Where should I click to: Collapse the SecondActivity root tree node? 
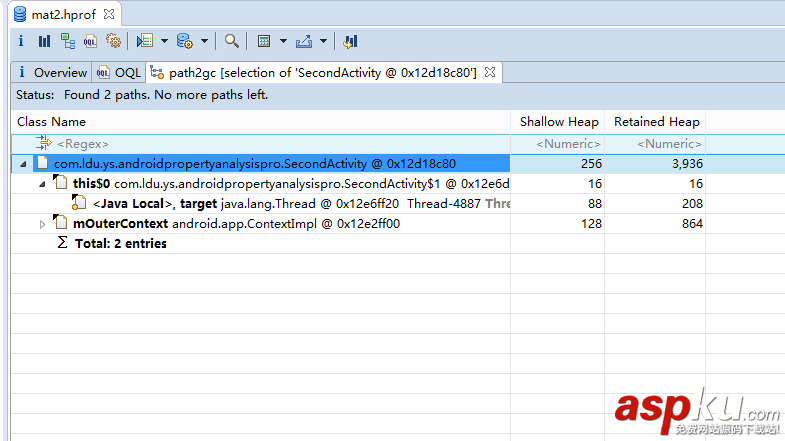coord(23,164)
